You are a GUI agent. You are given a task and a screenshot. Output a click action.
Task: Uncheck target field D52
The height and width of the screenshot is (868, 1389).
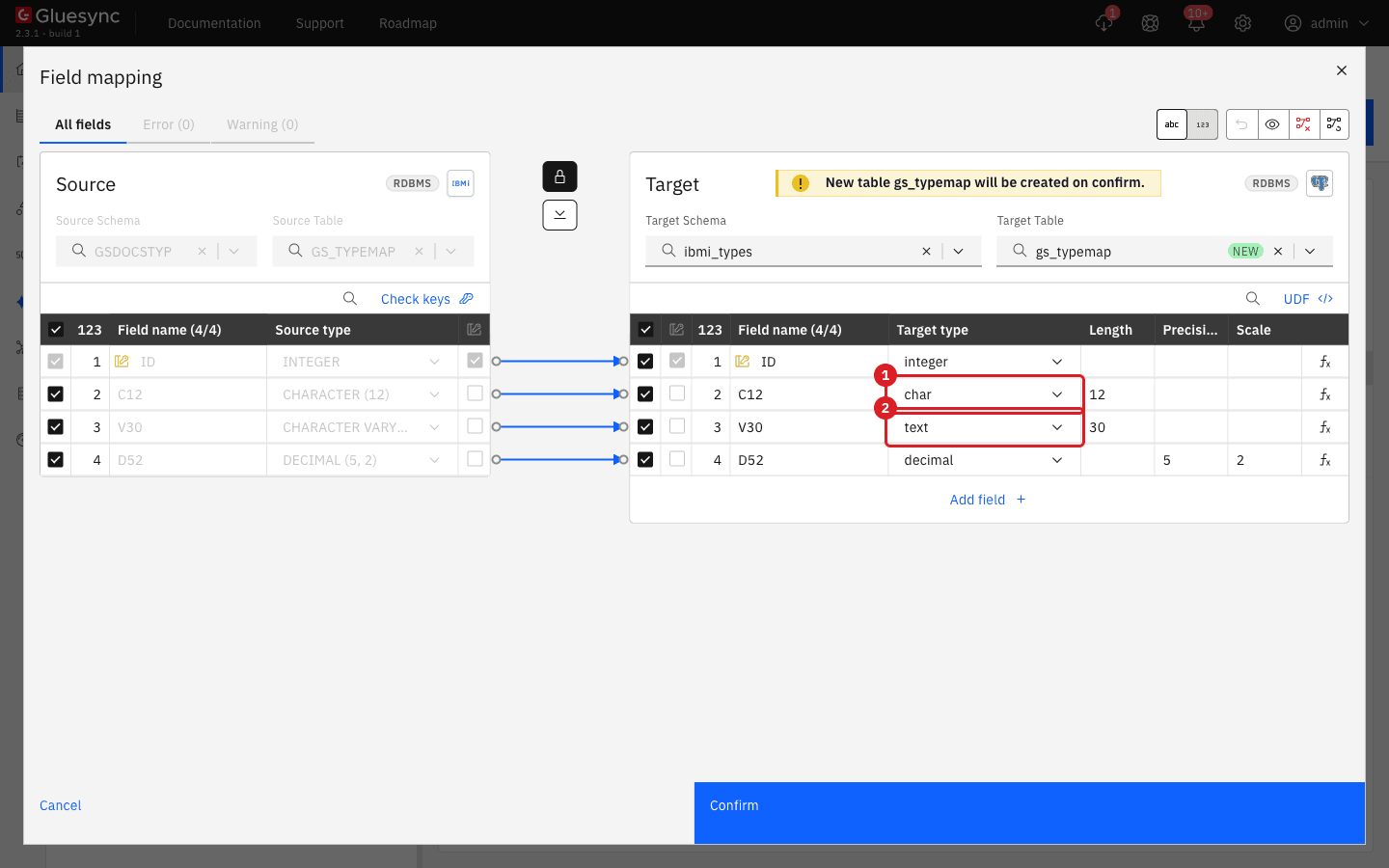coord(645,460)
